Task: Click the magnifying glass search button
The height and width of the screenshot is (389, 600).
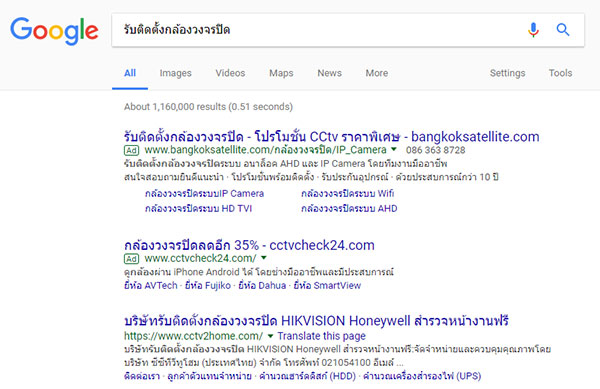Action: 562,29
